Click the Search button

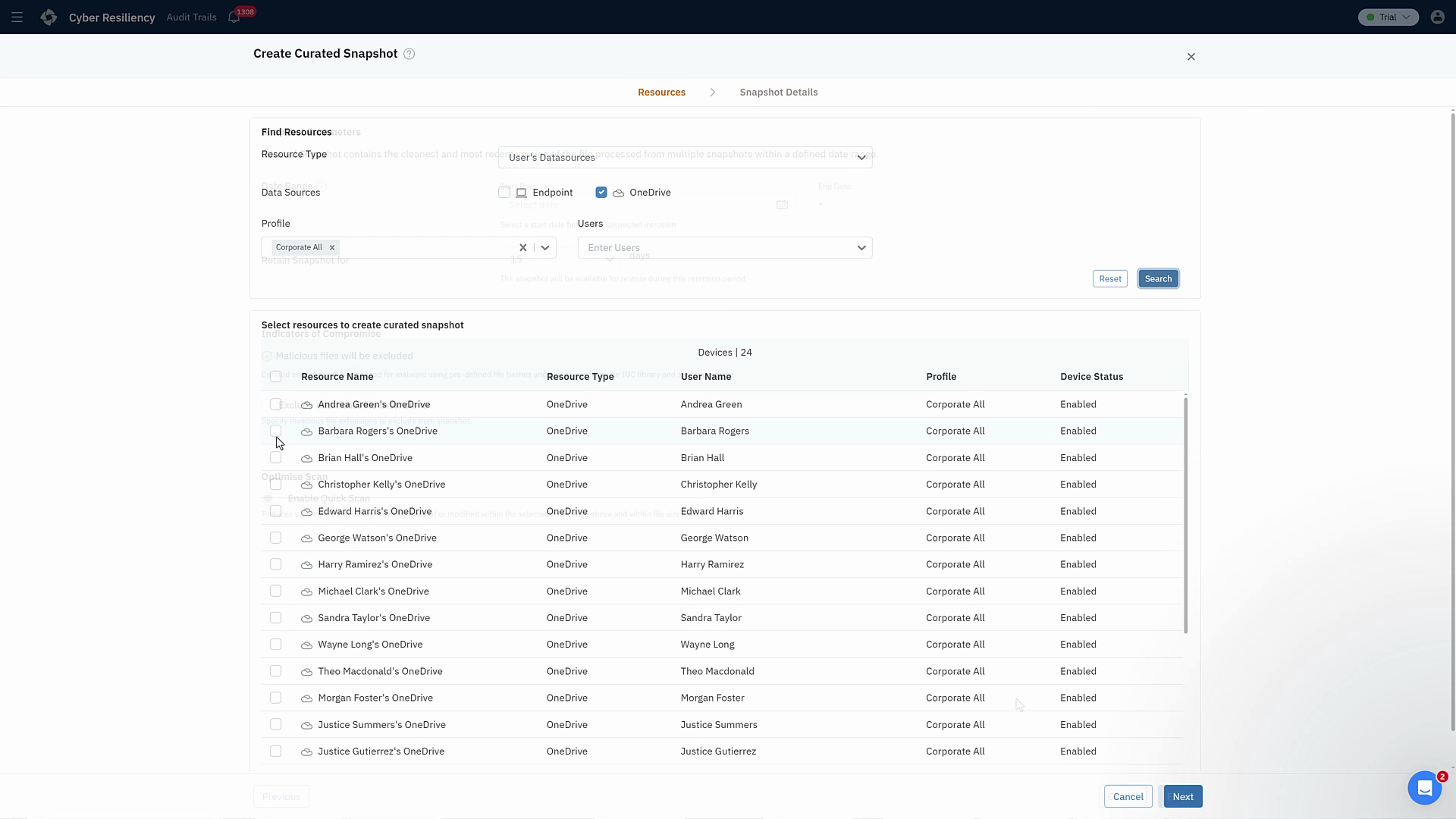[x=1157, y=279]
